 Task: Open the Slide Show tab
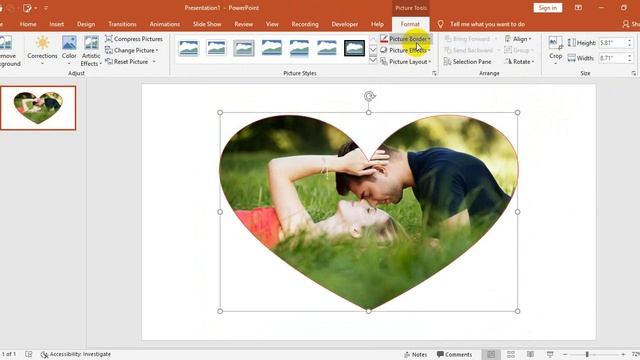click(207, 24)
